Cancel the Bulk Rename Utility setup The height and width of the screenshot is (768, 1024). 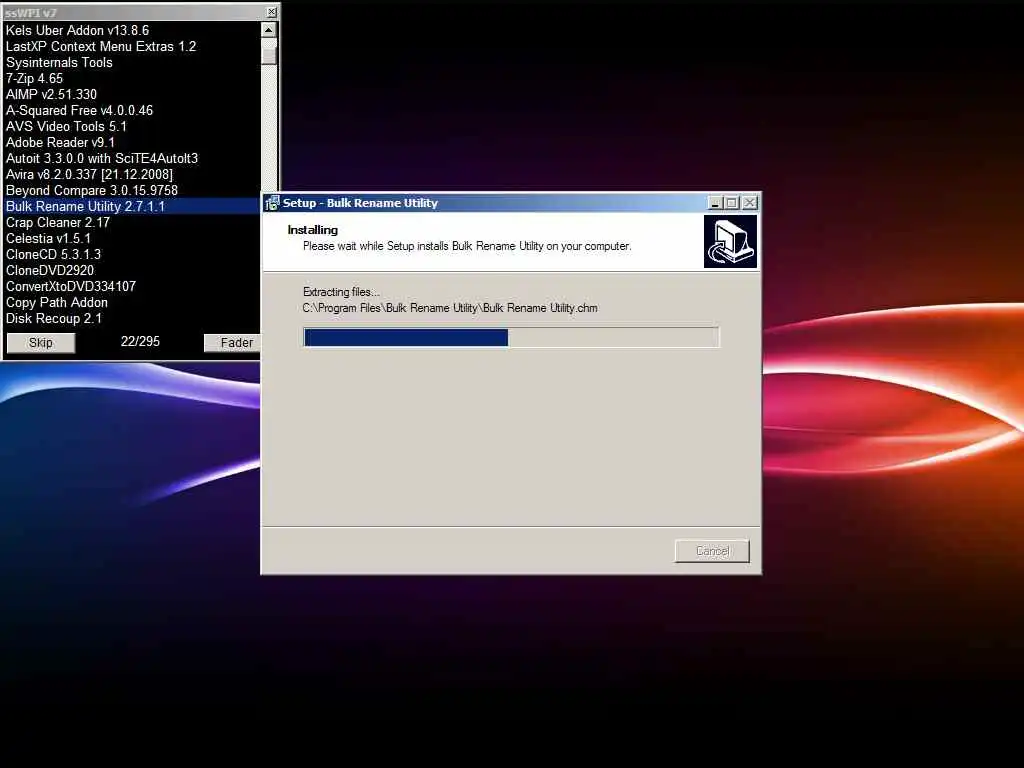pos(712,551)
